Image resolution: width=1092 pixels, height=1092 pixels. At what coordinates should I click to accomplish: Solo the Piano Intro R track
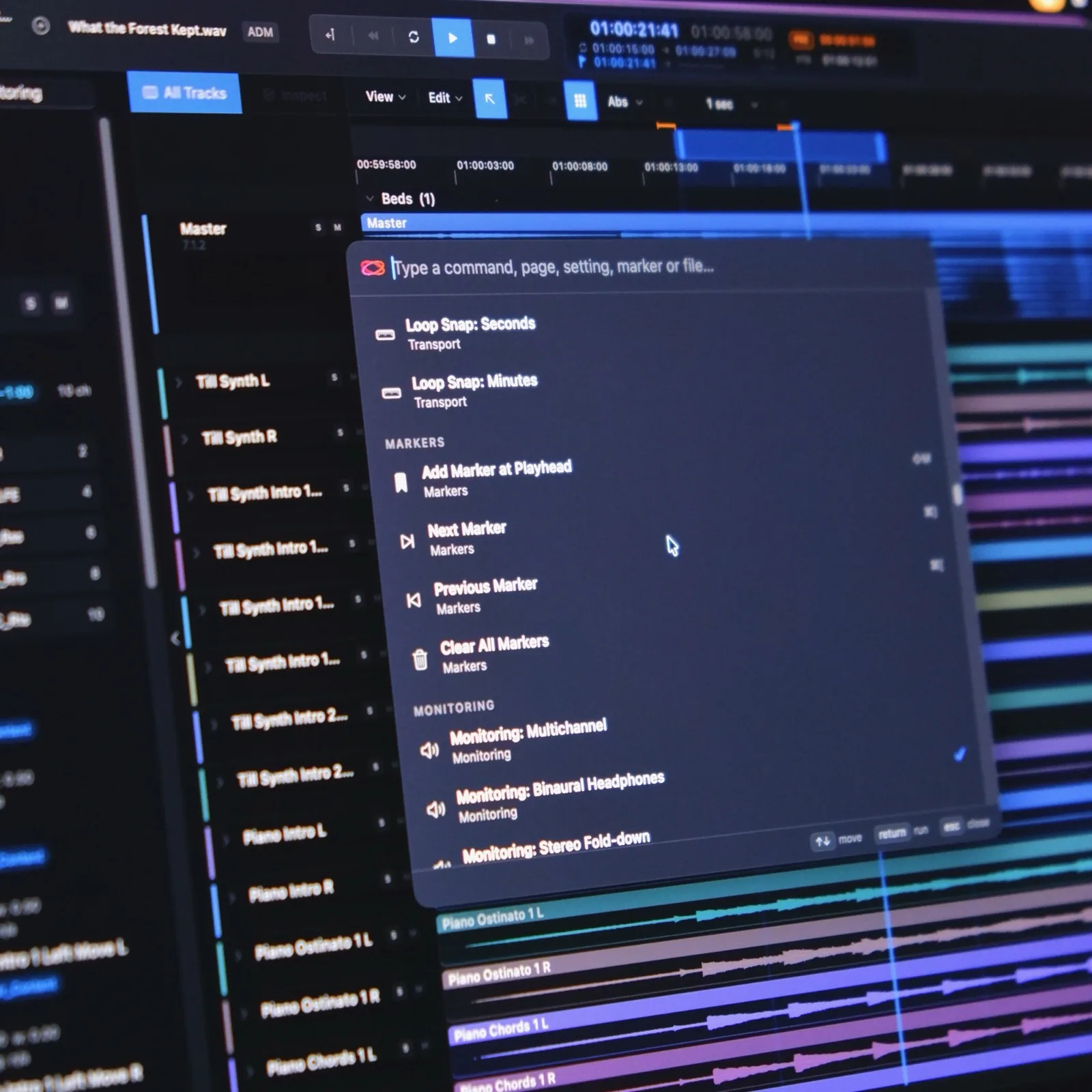tap(388, 879)
